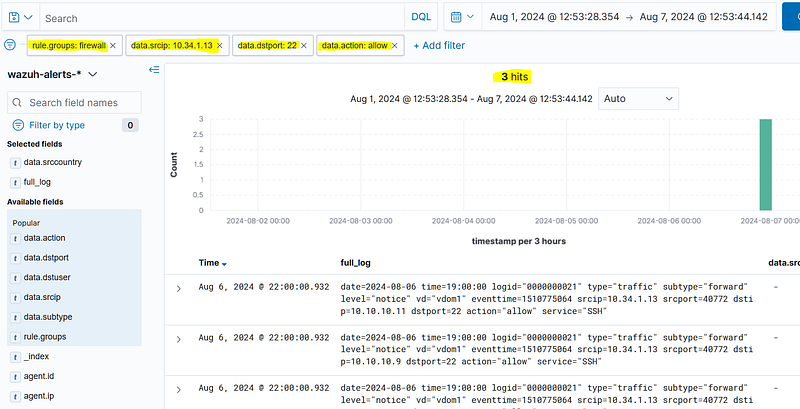Click the Time column header label
This screenshot has height=409, width=800.
pos(209,263)
